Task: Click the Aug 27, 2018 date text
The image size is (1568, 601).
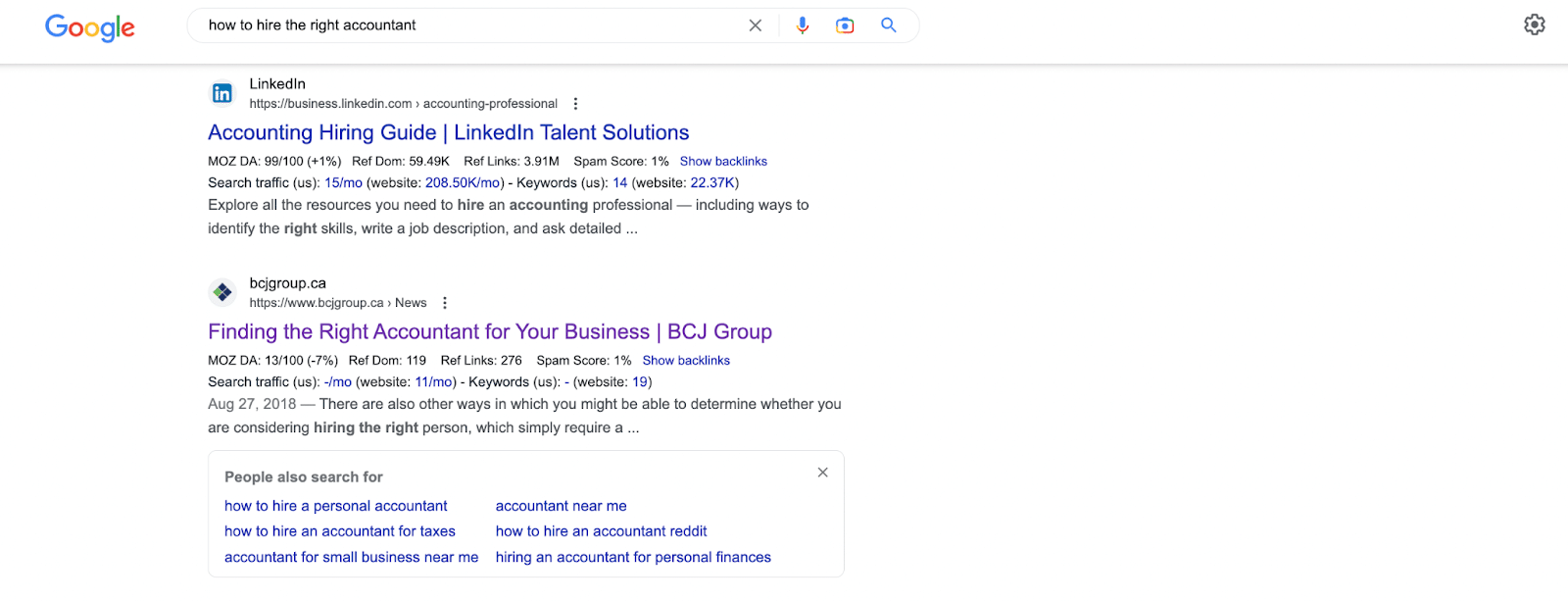Action: pos(252,404)
